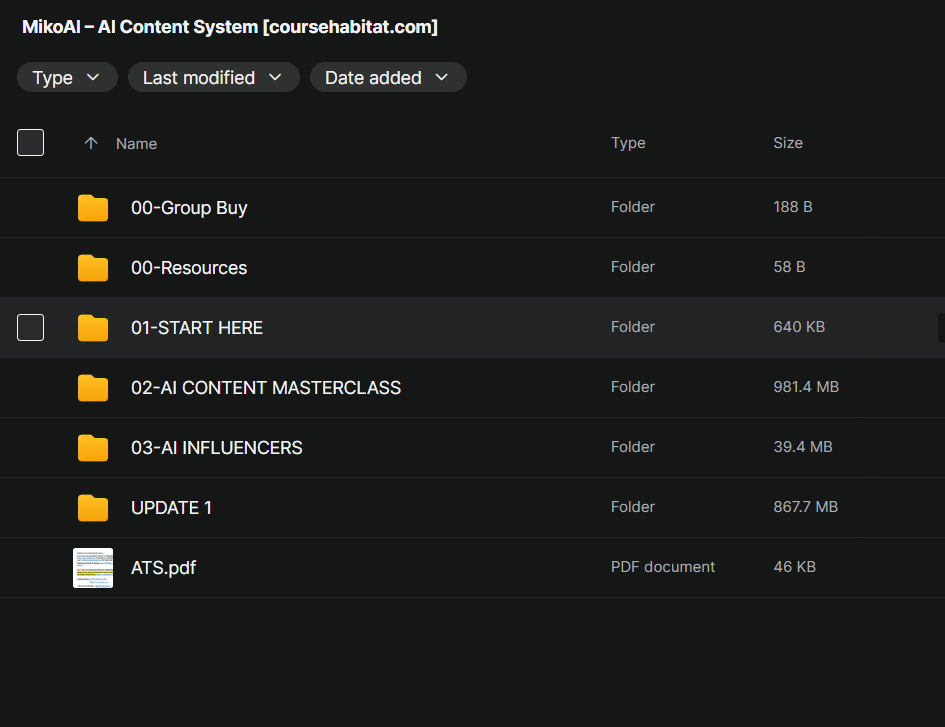
Task: Expand the Last modified filter dropdown
Action: pyautogui.click(x=213, y=77)
